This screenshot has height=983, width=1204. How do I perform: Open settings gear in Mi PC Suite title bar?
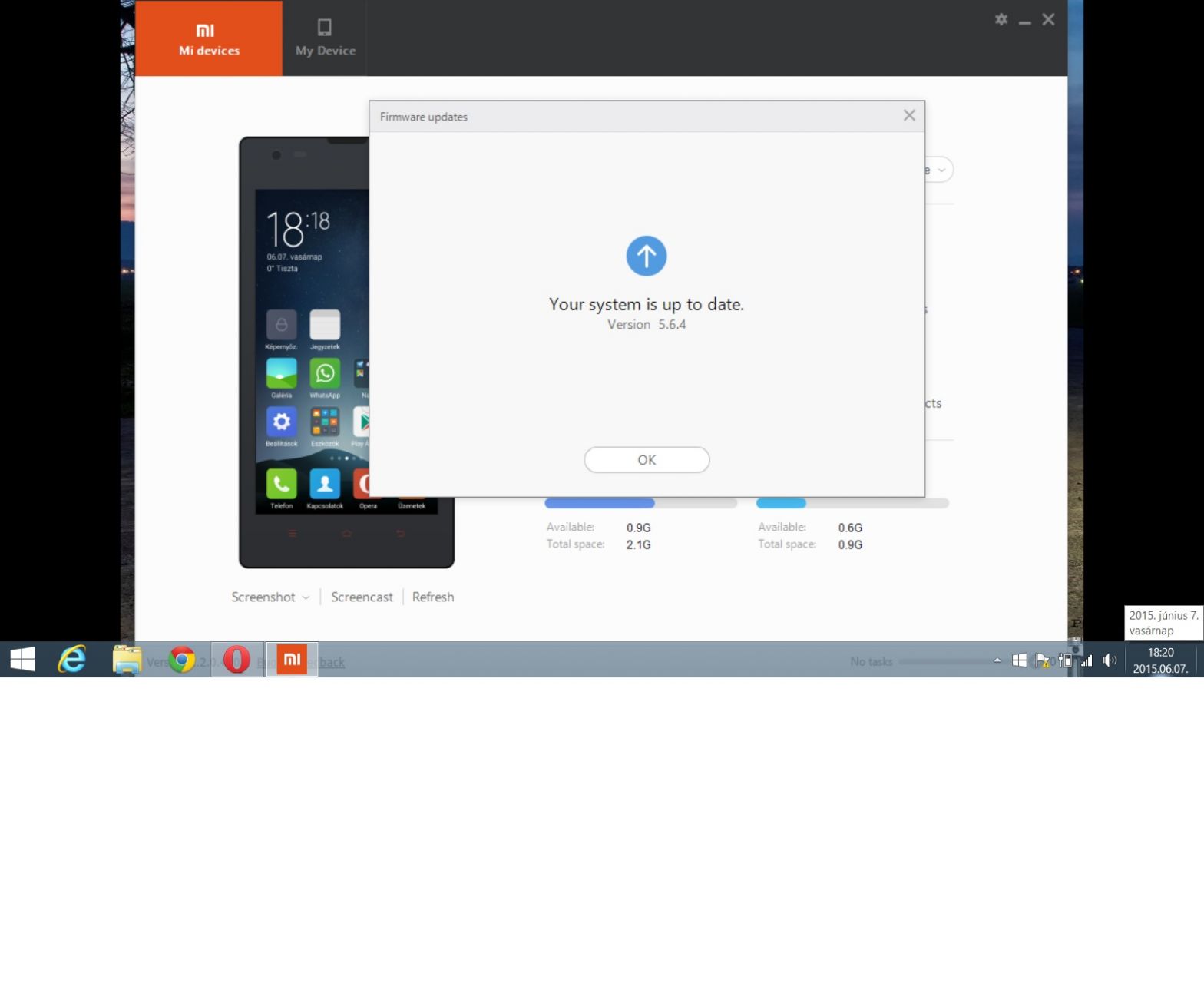pos(1001,19)
